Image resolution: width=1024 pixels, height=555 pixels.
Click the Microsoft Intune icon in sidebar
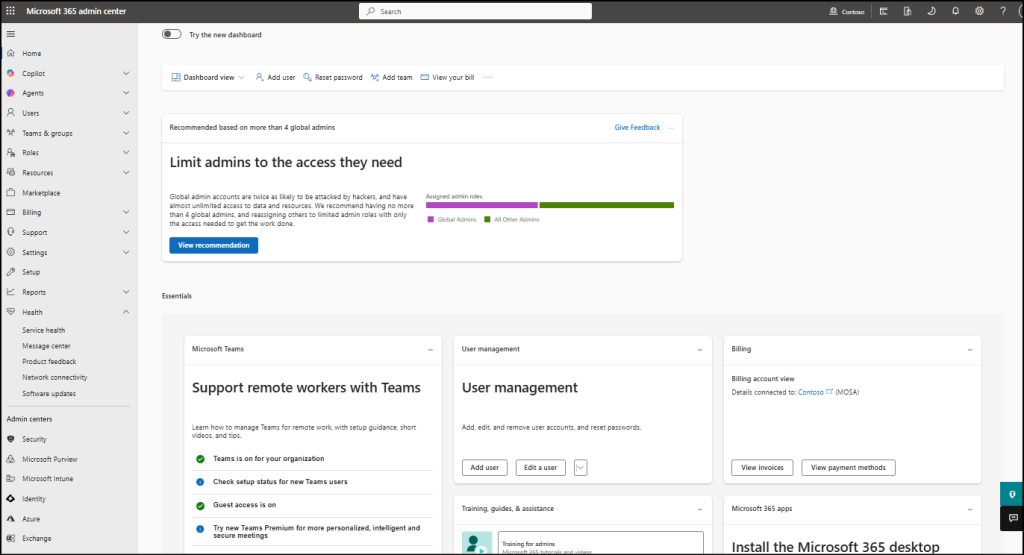(10, 479)
